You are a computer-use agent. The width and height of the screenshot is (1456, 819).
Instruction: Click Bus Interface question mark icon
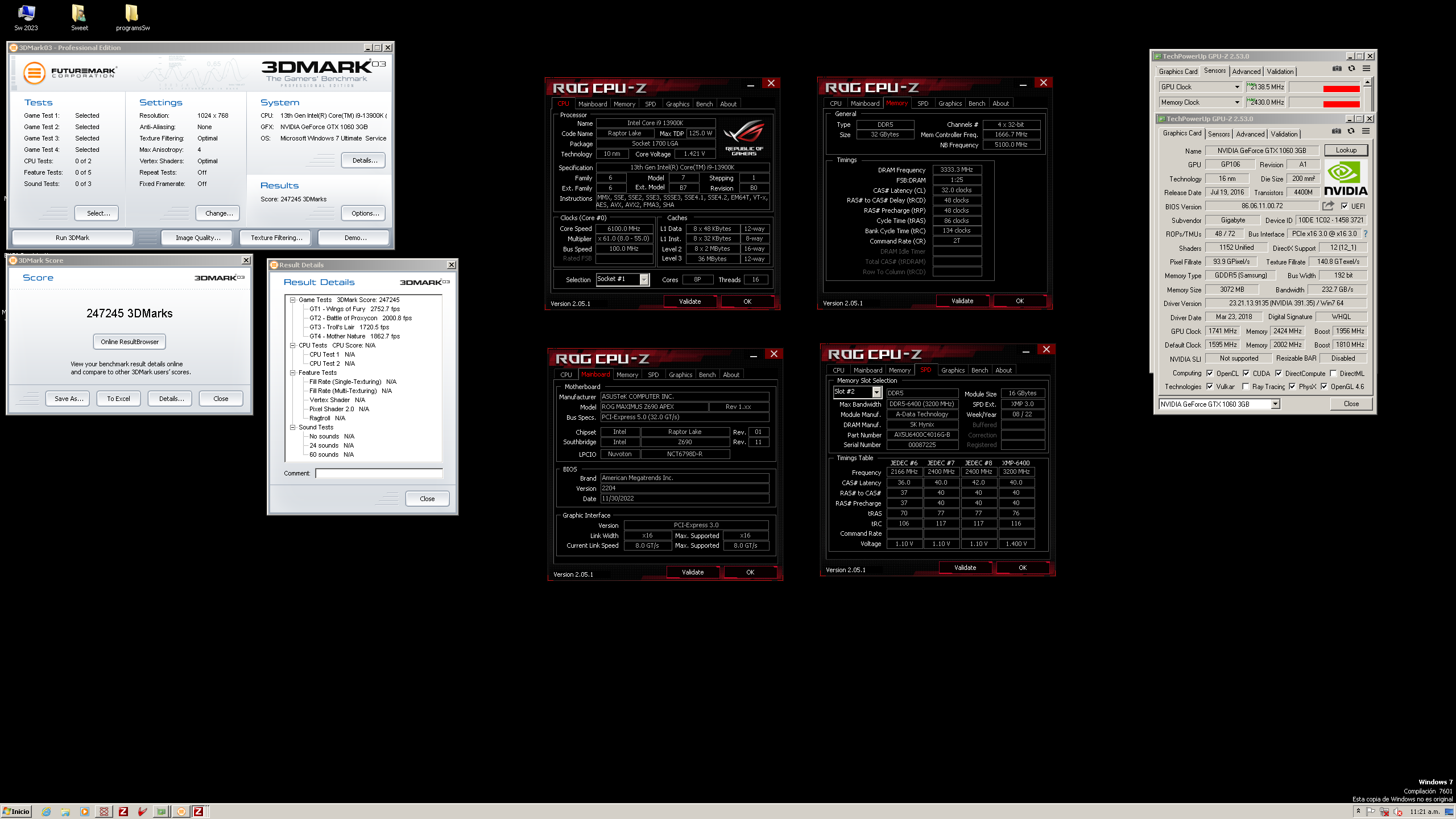click(1365, 234)
